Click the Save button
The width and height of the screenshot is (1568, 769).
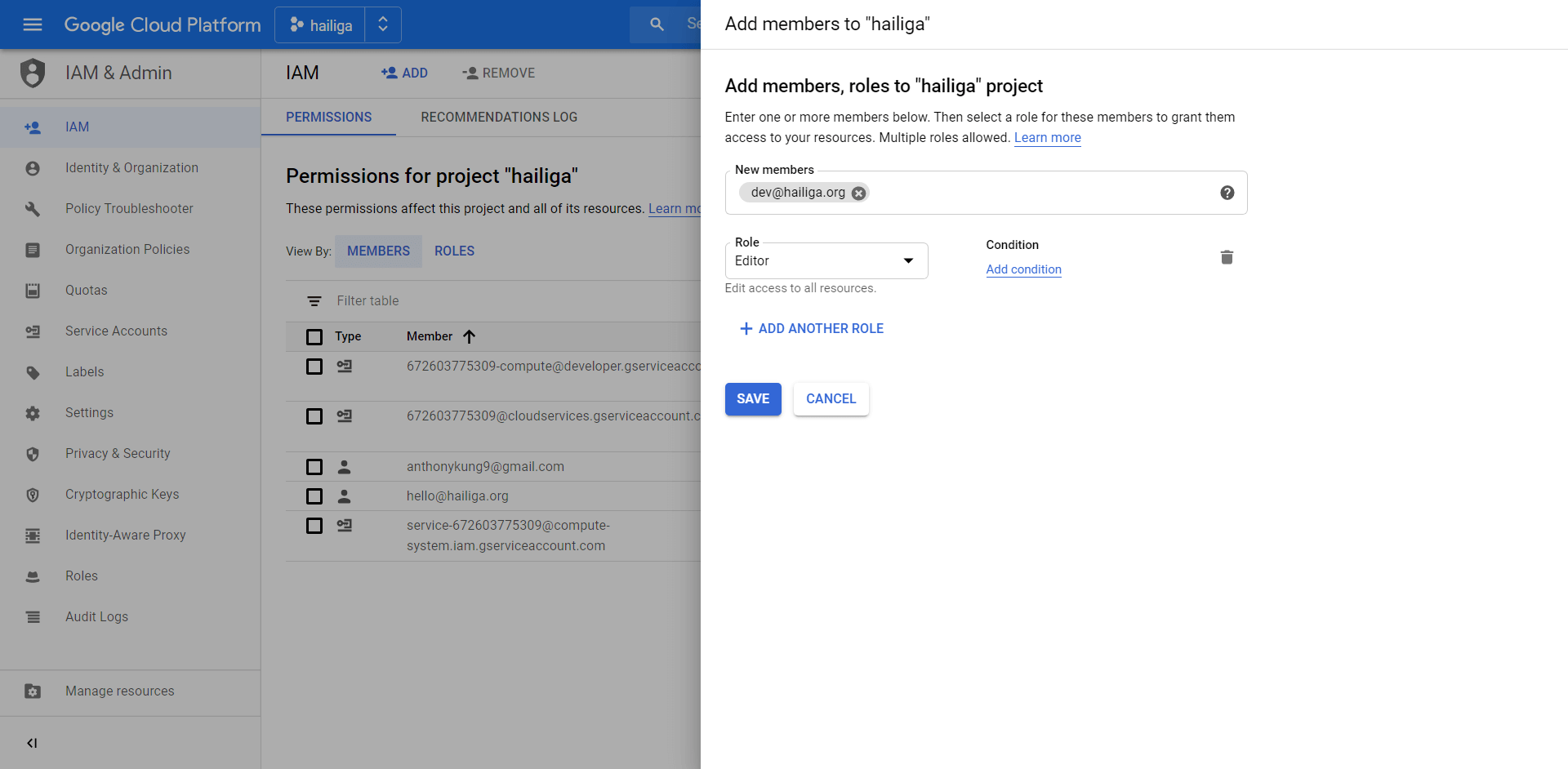[x=753, y=399]
